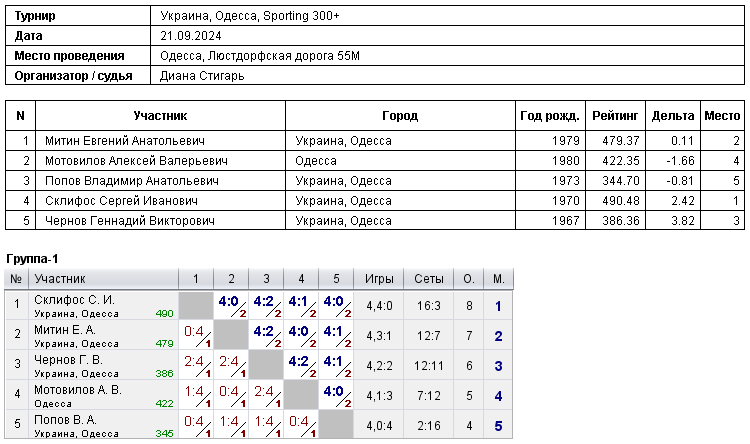Click rating value 422.35

coord(621,161)
